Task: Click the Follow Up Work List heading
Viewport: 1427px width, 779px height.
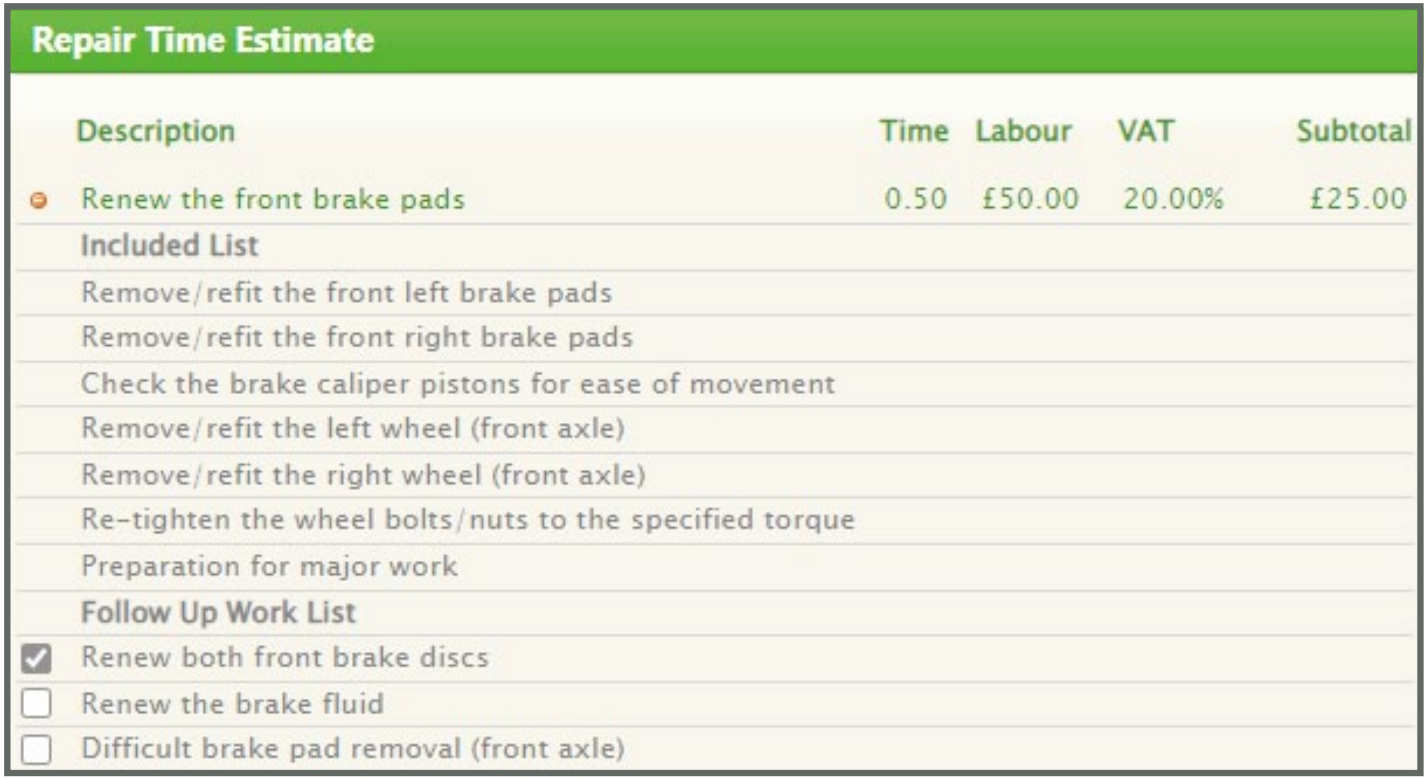Action: [x=218, y=612]
